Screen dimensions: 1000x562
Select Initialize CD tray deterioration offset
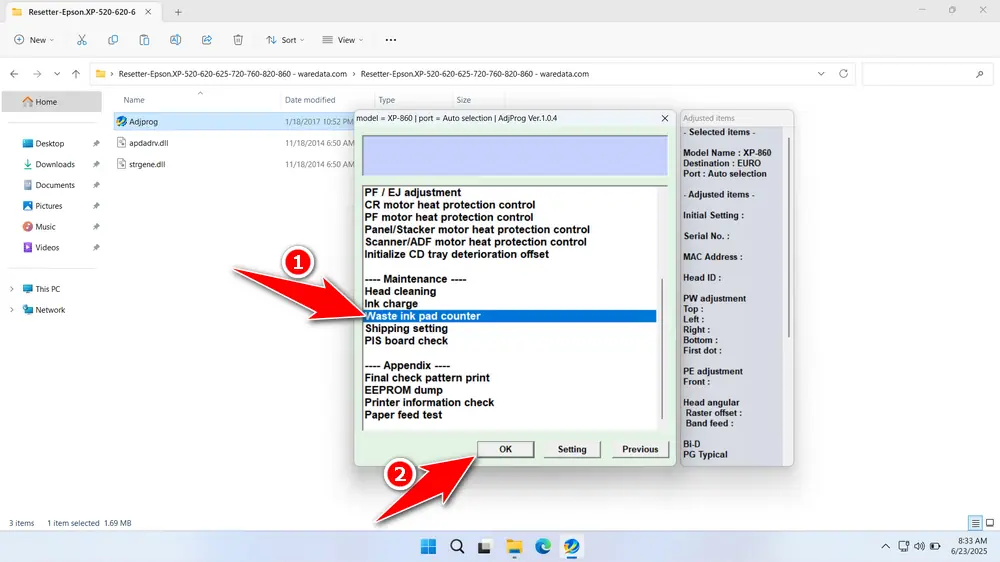point(457,255)
